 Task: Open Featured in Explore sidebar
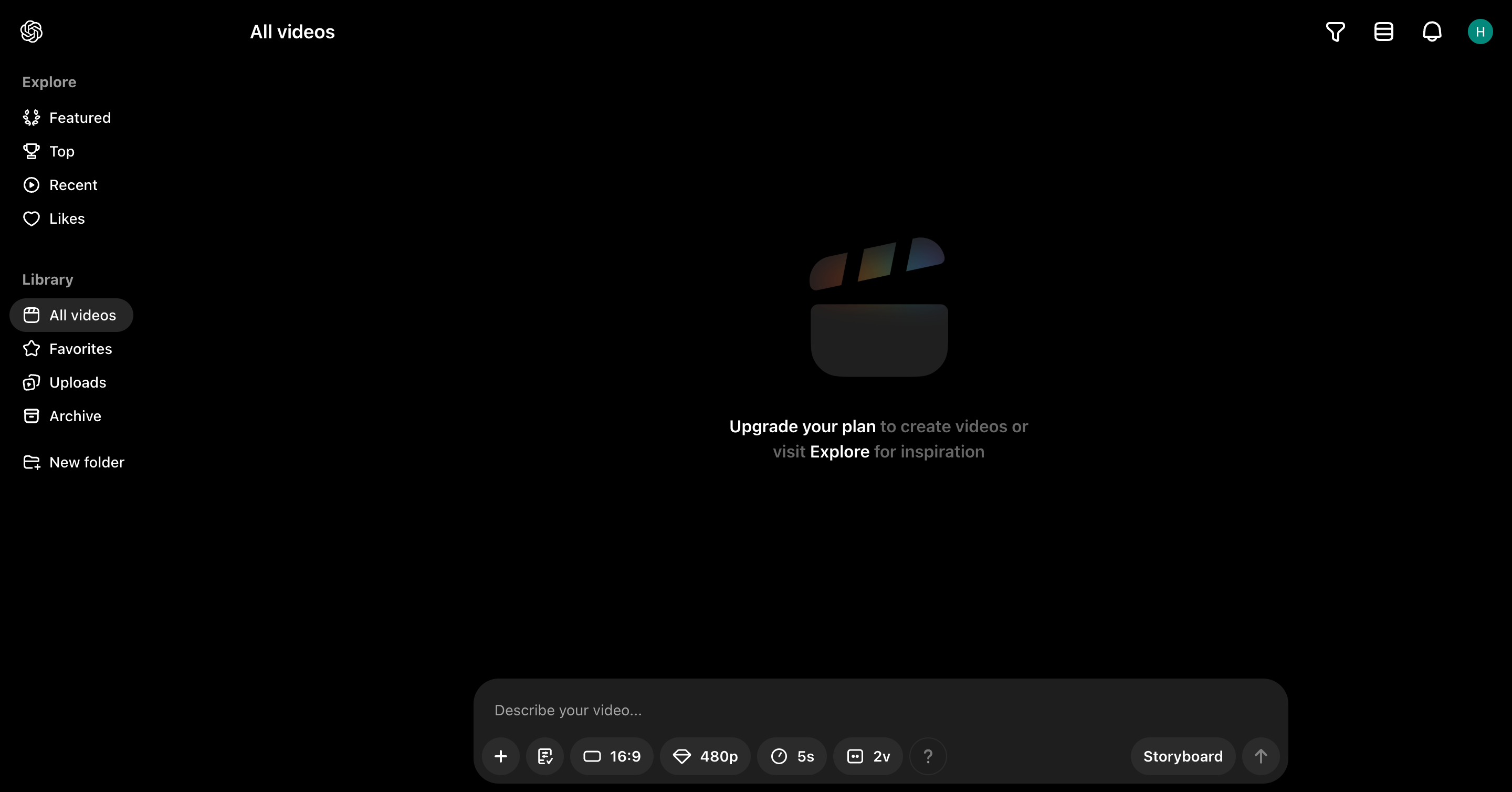[x=67, y=118]
